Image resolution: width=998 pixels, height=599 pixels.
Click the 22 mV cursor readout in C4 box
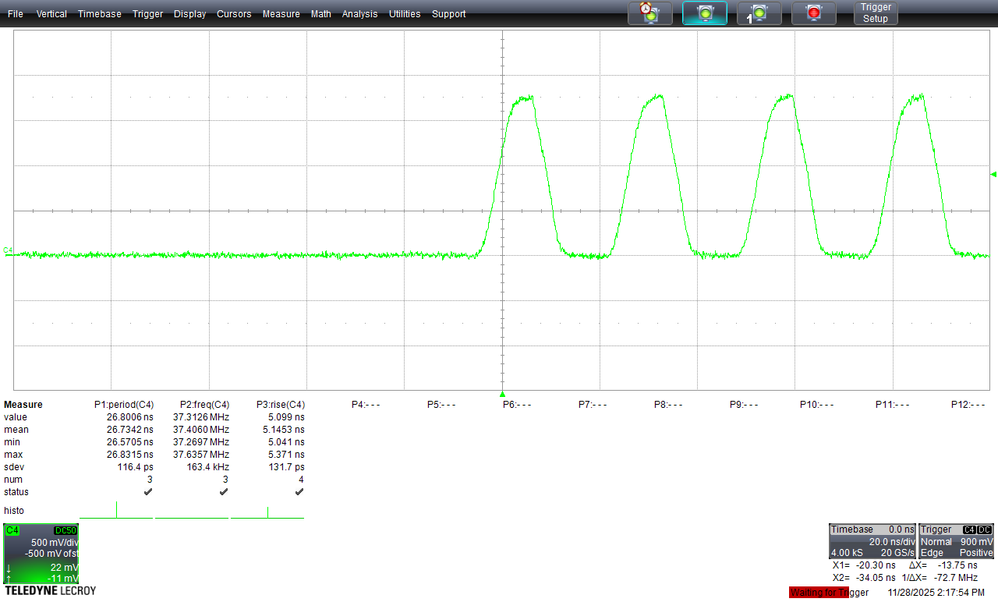click(64, 567)
